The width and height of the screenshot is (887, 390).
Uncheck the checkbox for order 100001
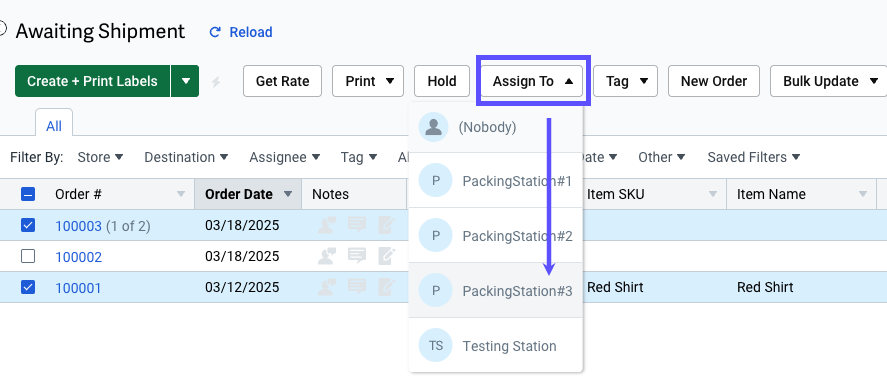point(28,288)
